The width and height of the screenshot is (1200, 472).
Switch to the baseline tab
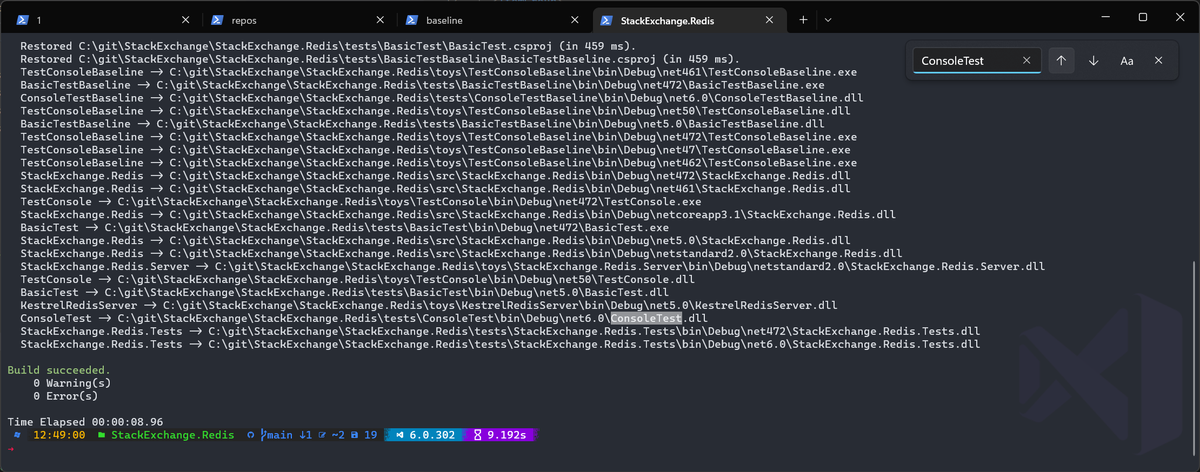[x=491, y=19]
